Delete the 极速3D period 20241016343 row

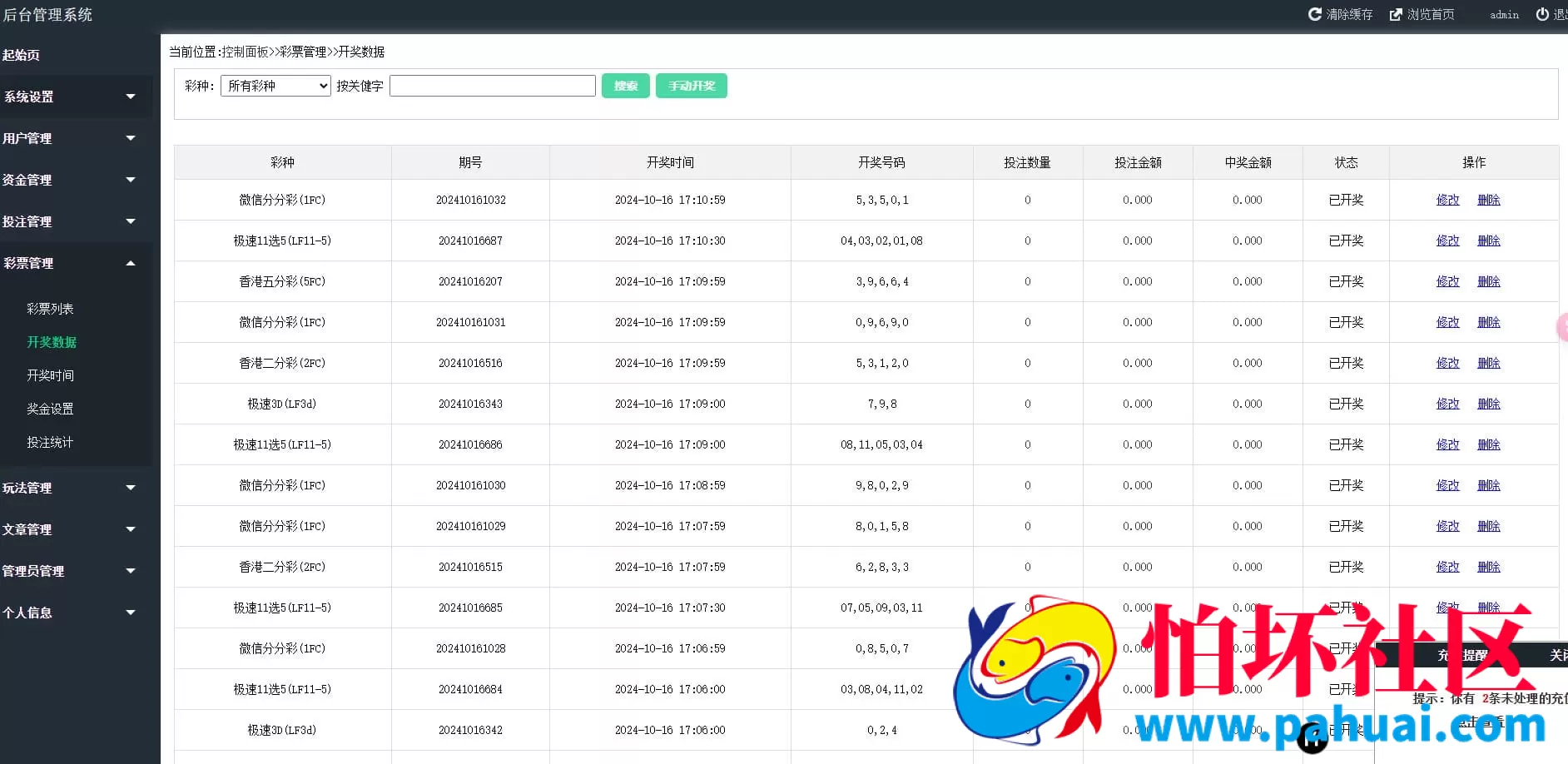click(x=1488, y=404)
